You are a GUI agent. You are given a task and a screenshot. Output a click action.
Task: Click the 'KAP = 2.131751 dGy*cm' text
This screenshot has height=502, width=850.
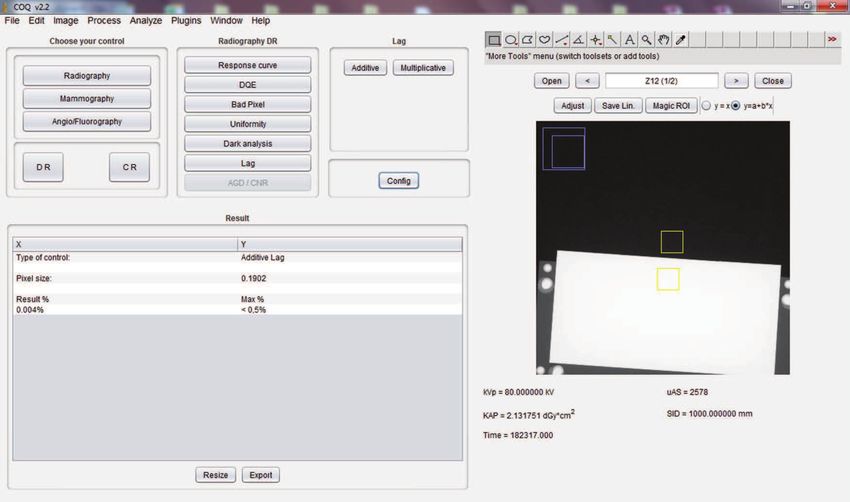pyautogui.click(x=529, y=414)
